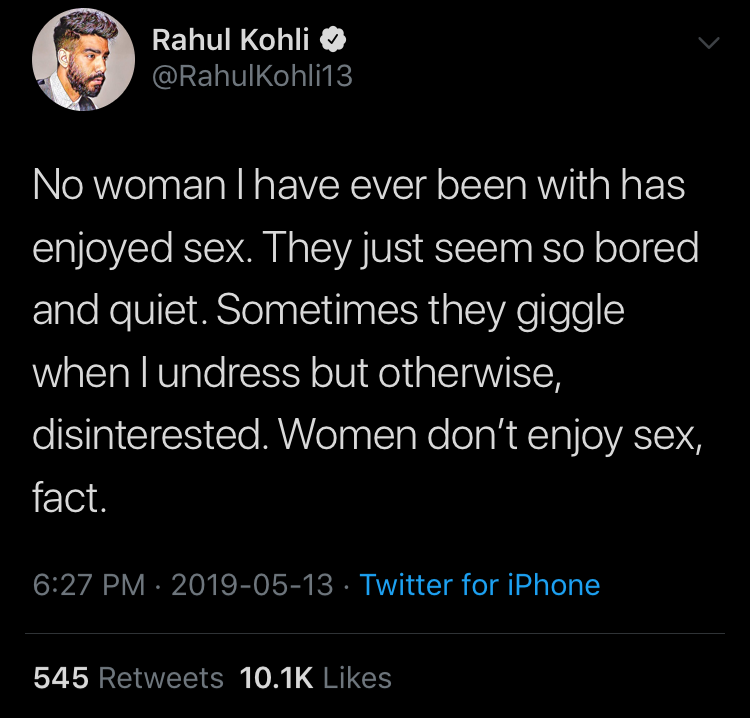Open the @RahulKohli13 handle
The width and height of the screenshot is (750, 718).
(251, 75)
